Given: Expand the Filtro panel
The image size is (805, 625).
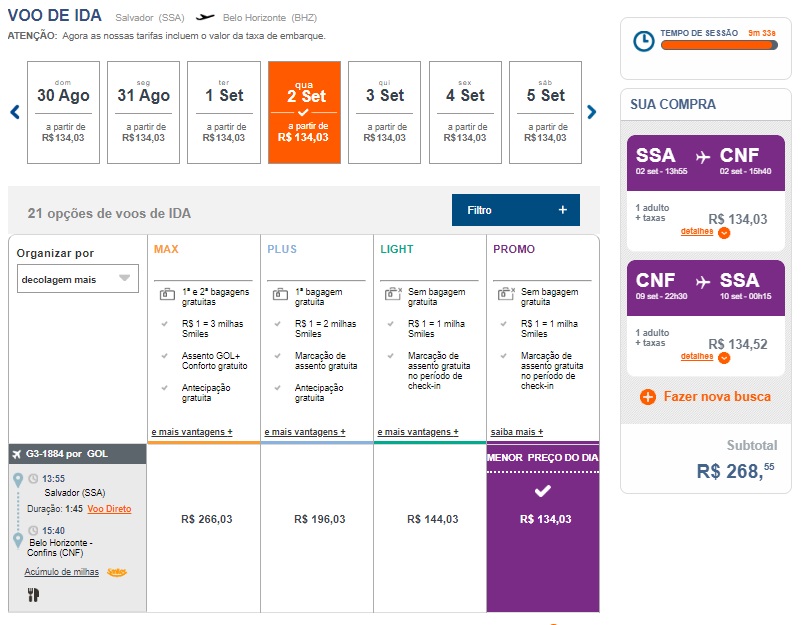Looking at the screenshot, I should tap(515, 210).
